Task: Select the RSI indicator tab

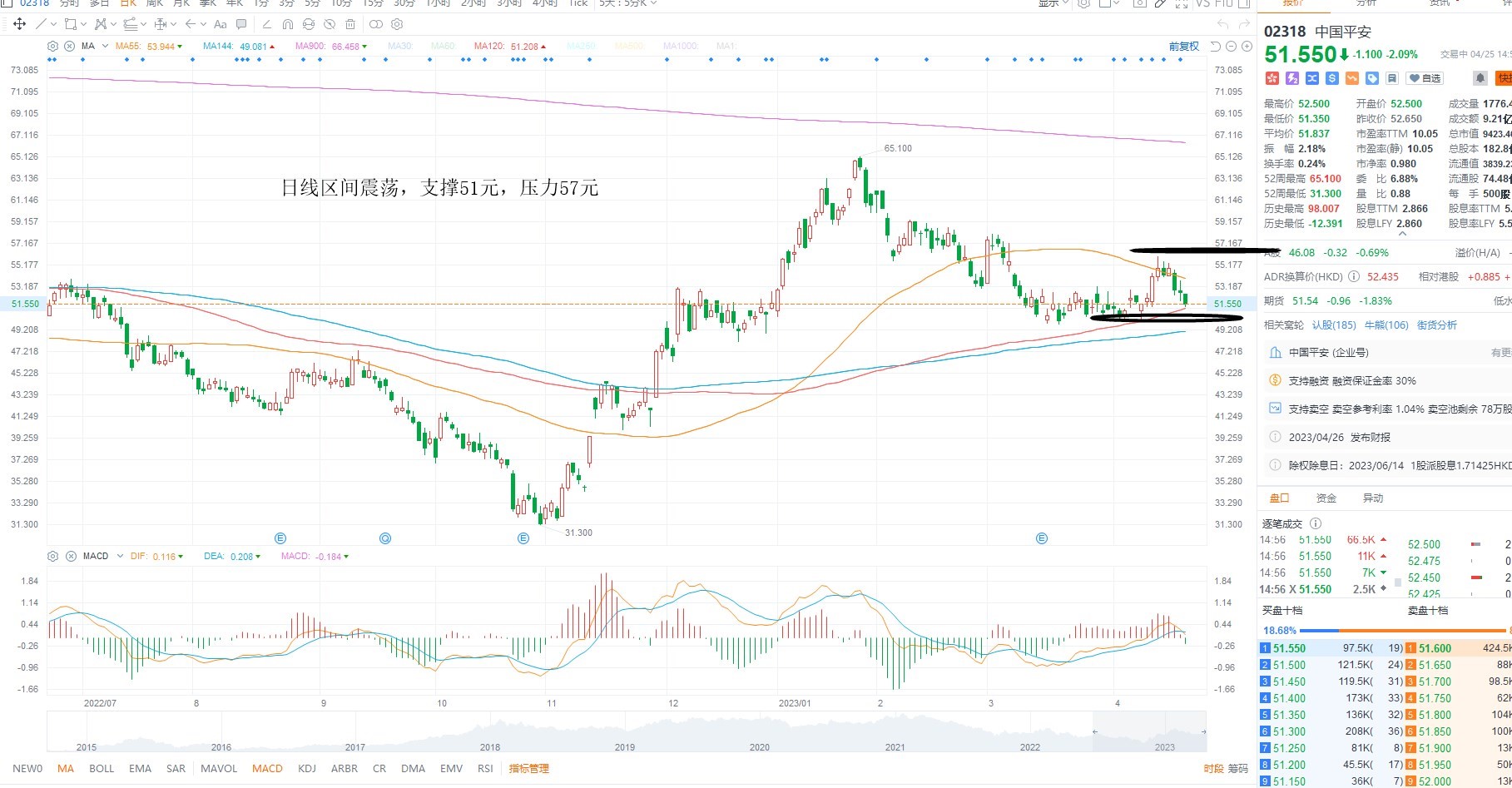Action: click(x=485, y=769)
